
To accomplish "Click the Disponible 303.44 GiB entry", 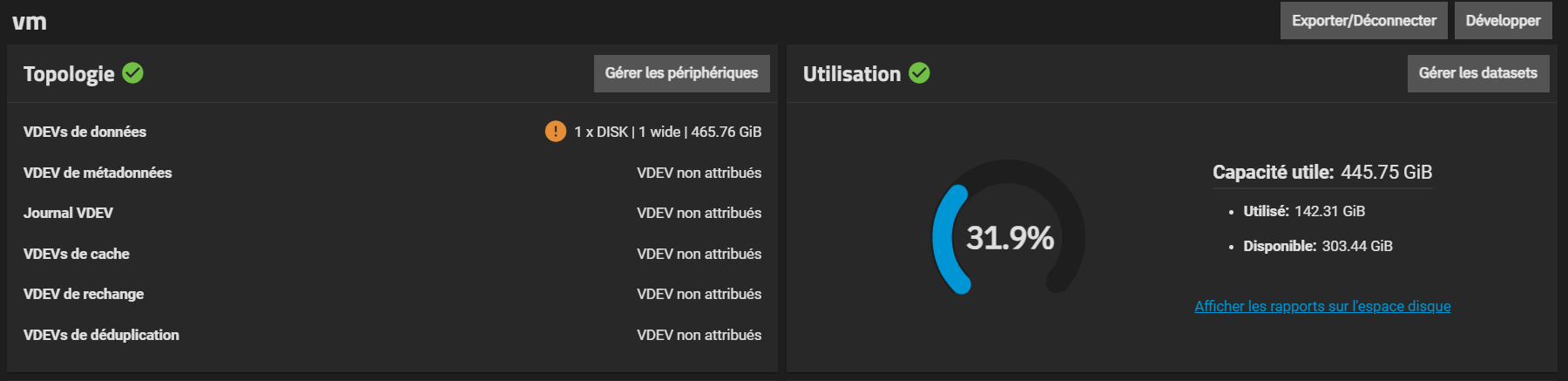I will (x=1318, y=246).
